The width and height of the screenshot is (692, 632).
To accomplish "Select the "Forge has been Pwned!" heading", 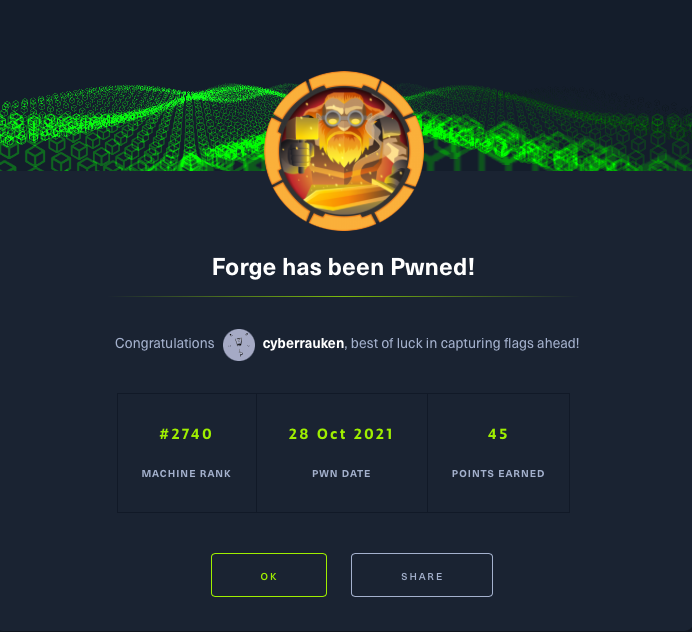I will (343, 267).
